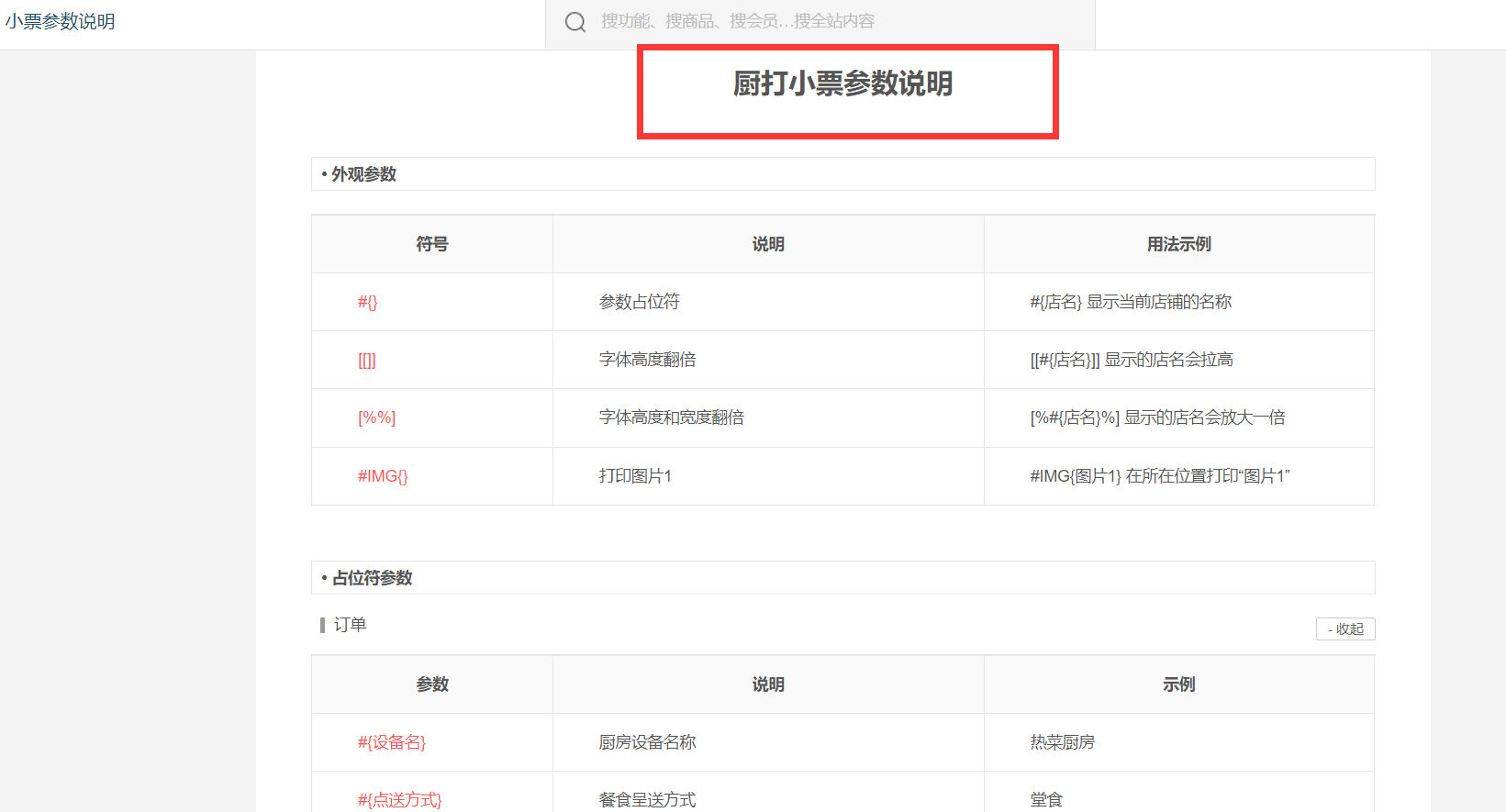The height and width of the screenshot is (812, 1506).
Task: Click the 说明 header in appearance table
Action: (768, 244)
